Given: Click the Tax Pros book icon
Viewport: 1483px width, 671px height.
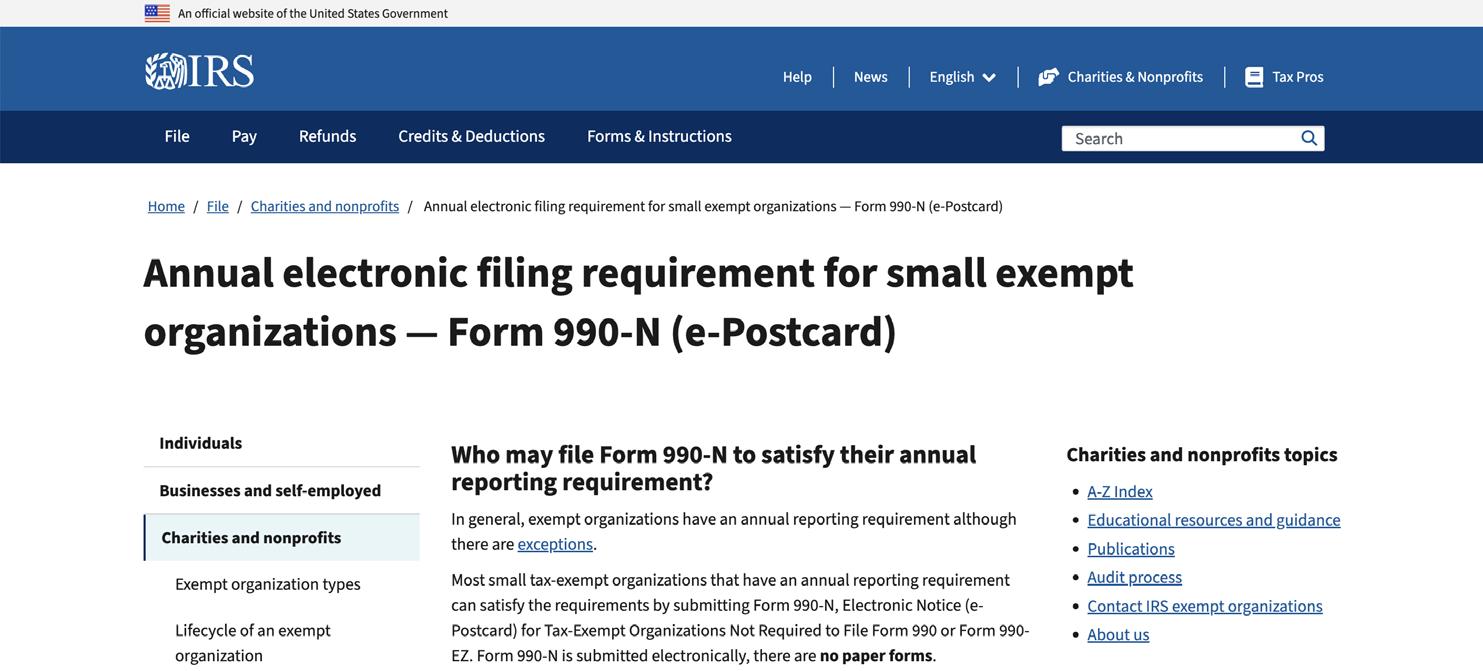Looking at the screenshot, I should pyautogui.click(x=1254, y=77).
